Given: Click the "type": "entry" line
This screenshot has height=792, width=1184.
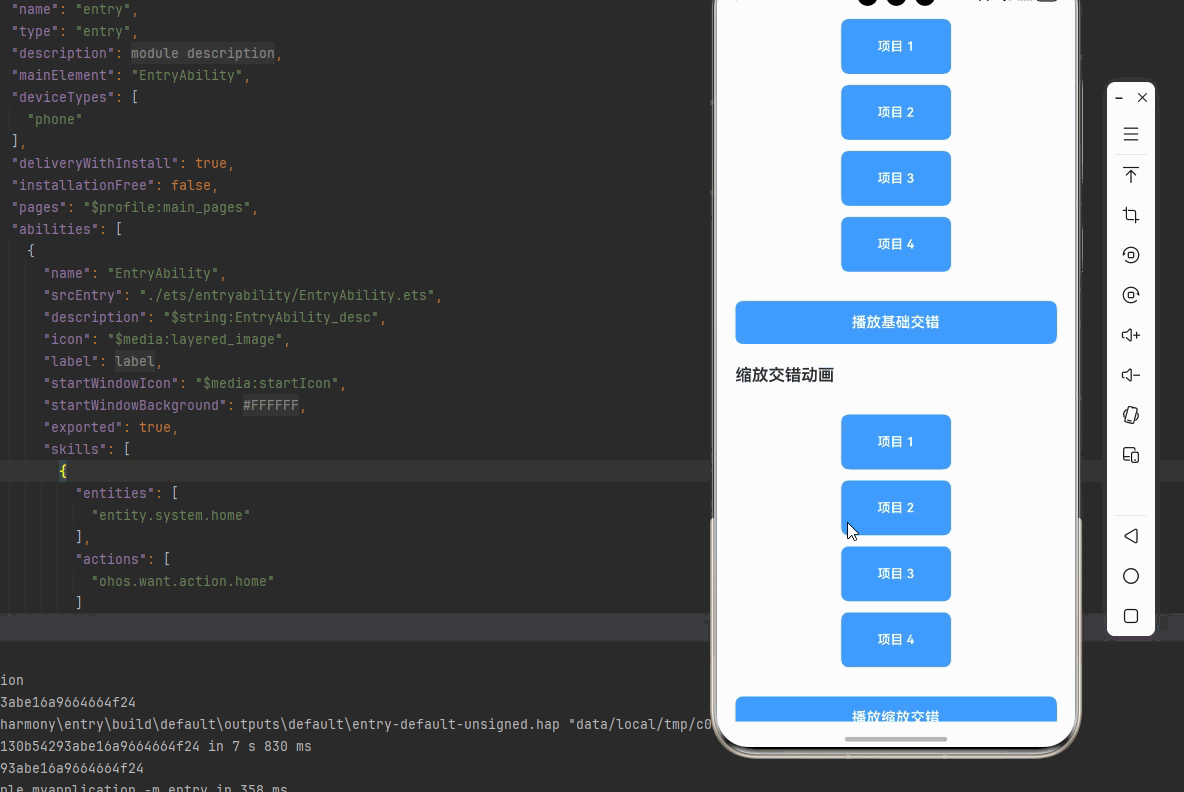Looking at the screenshot, I should click(x=75, y=32).
